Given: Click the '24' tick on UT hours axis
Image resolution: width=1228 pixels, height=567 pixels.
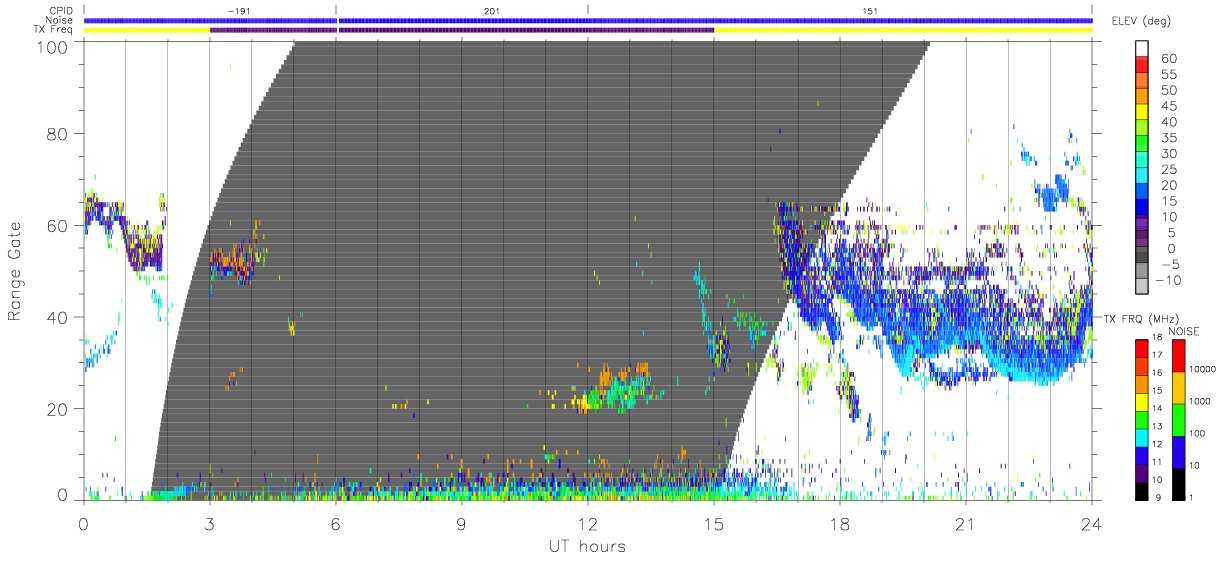Looking at the screenshot, I should (1092, 523).
